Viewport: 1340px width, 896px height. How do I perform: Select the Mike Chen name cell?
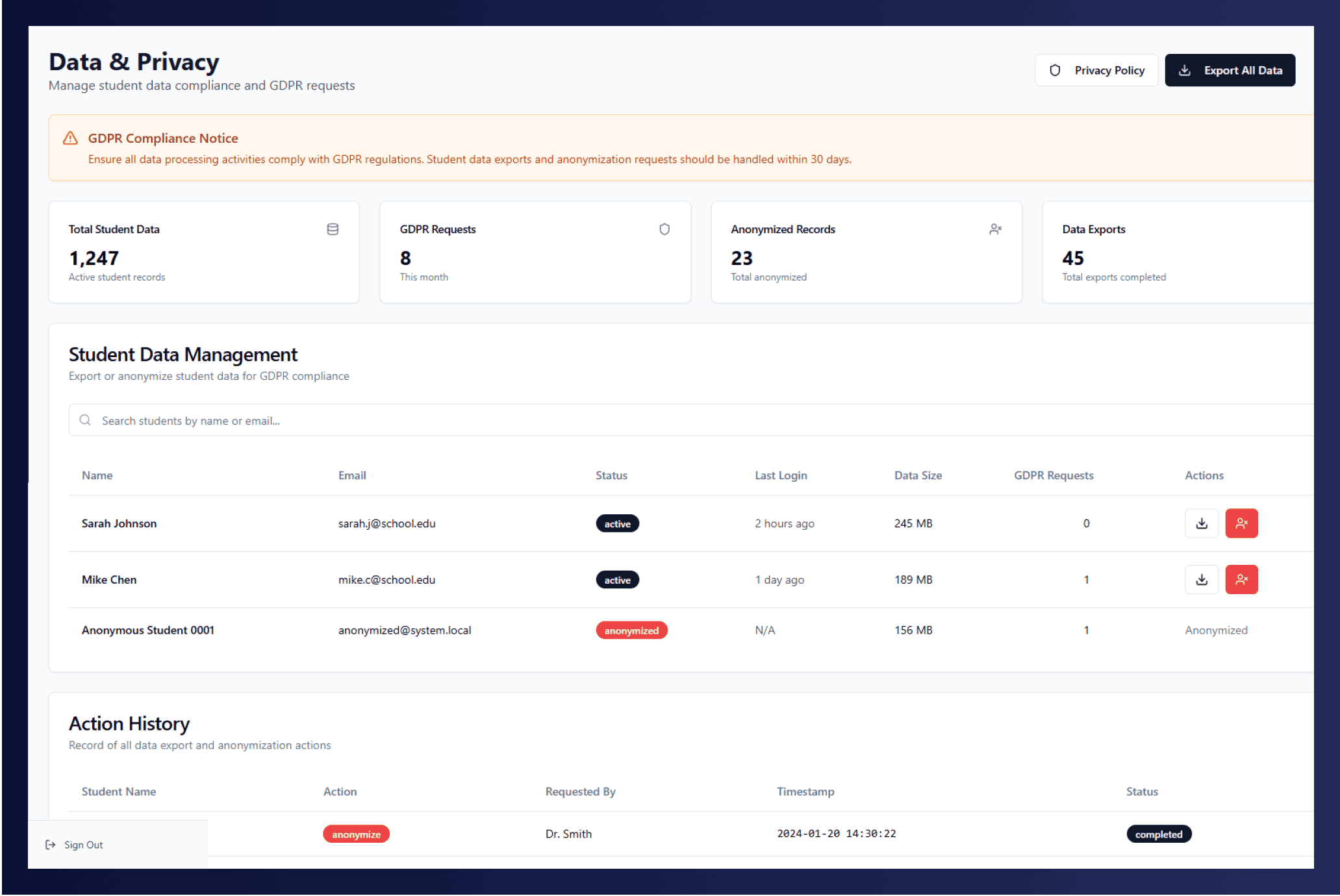coord(109,580)
